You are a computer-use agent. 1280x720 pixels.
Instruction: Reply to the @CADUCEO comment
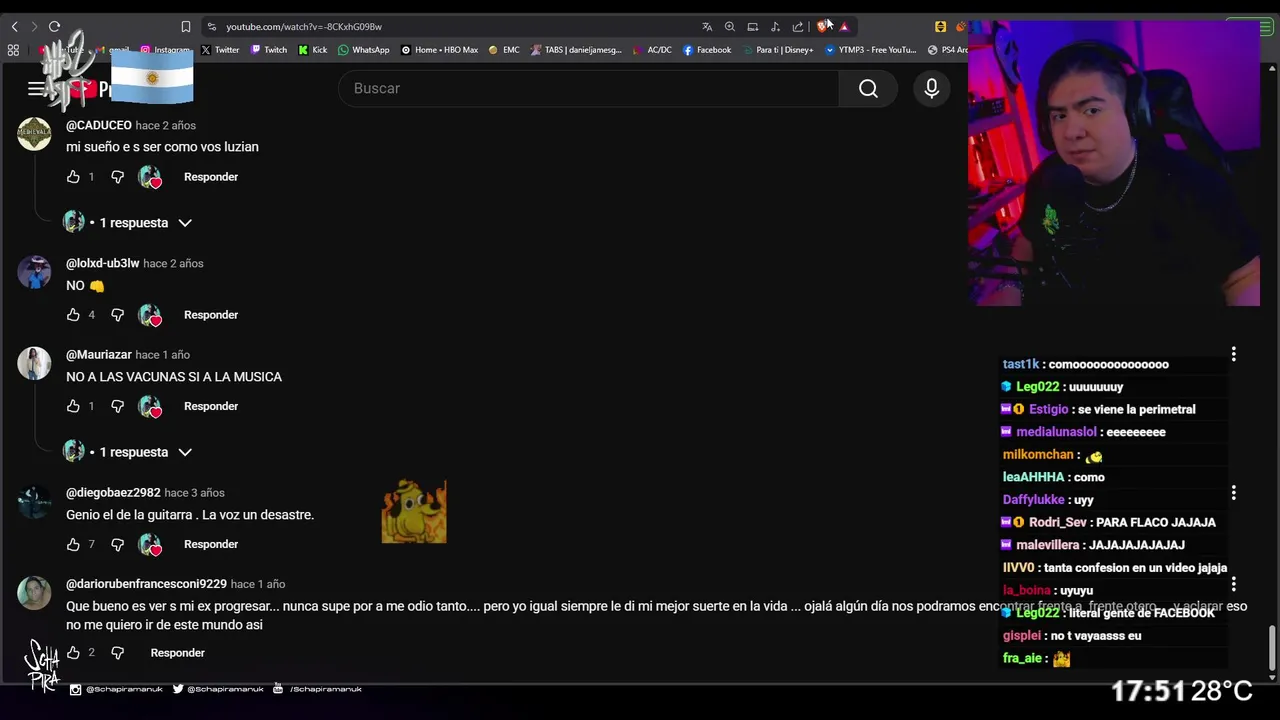[211, 177]
